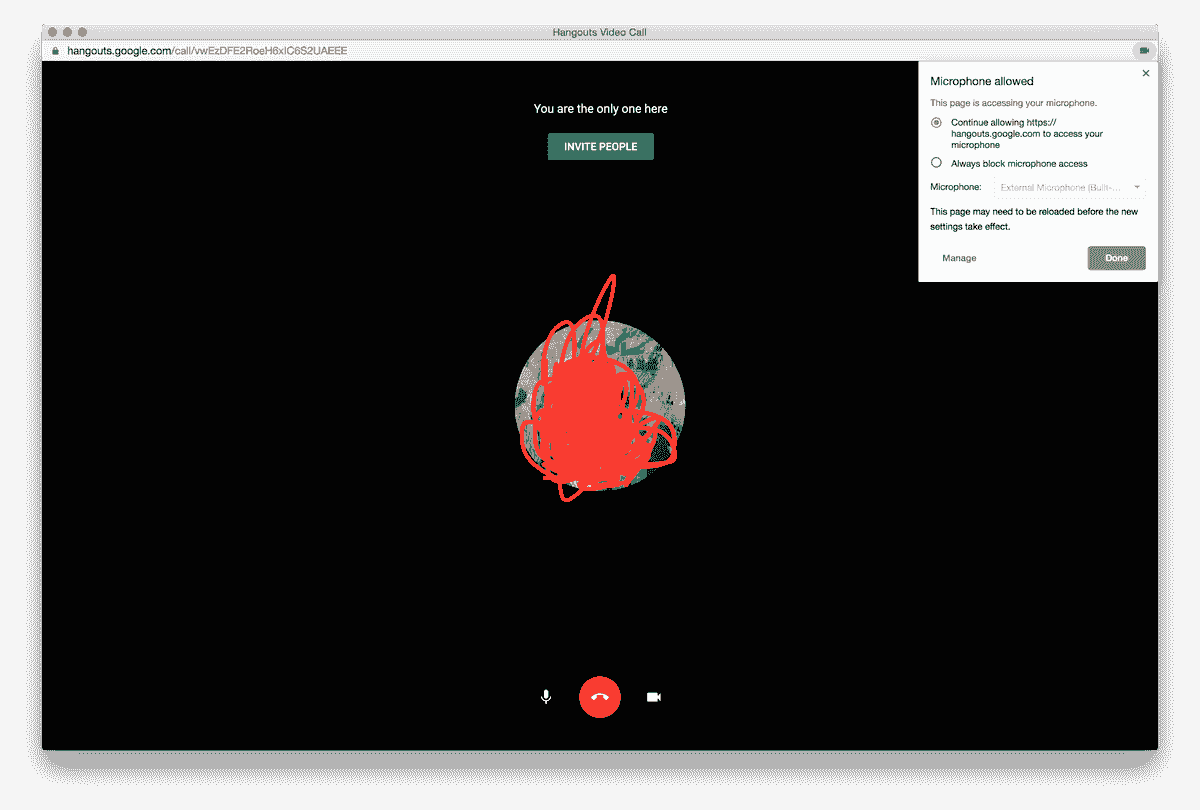
Task: Select Always block microphone access
Action: pos(936,162)
